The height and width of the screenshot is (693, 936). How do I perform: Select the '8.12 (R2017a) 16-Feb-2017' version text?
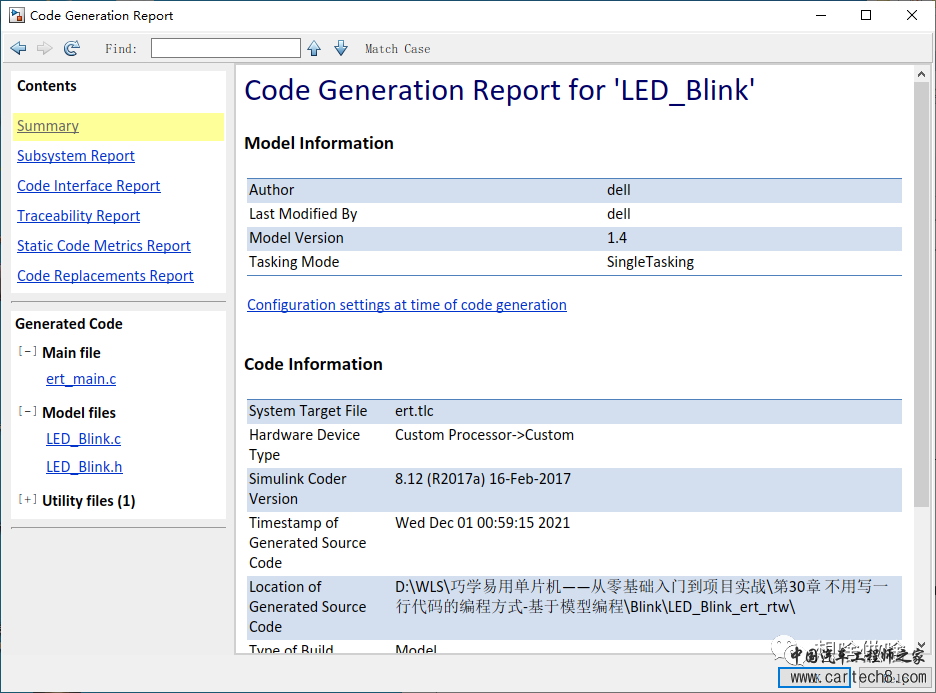483,479
